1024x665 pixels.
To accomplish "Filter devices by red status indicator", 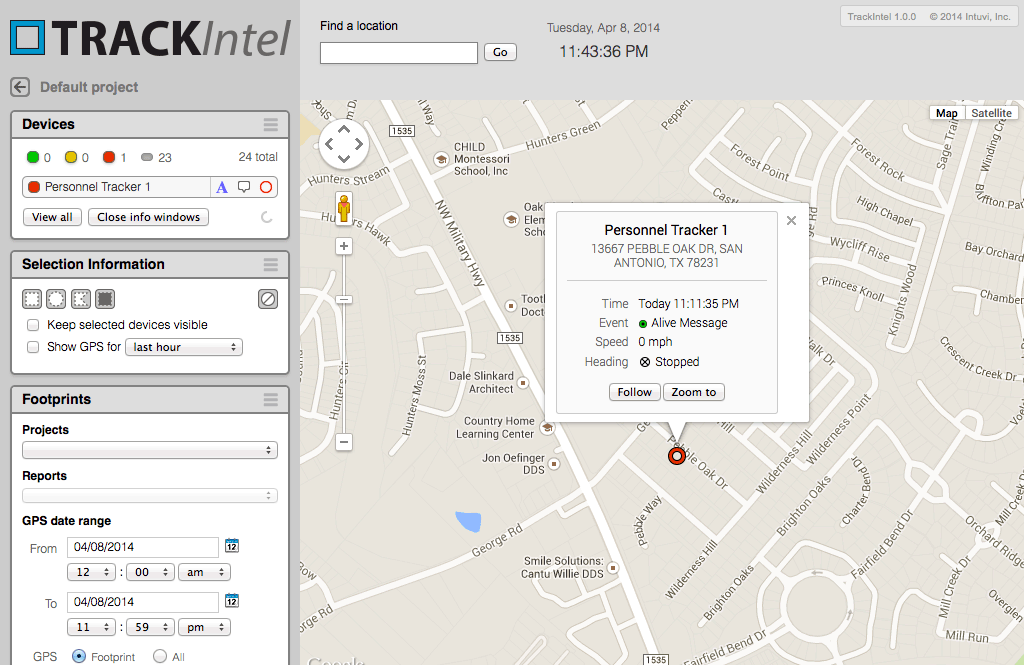I will tap(109, 157).
